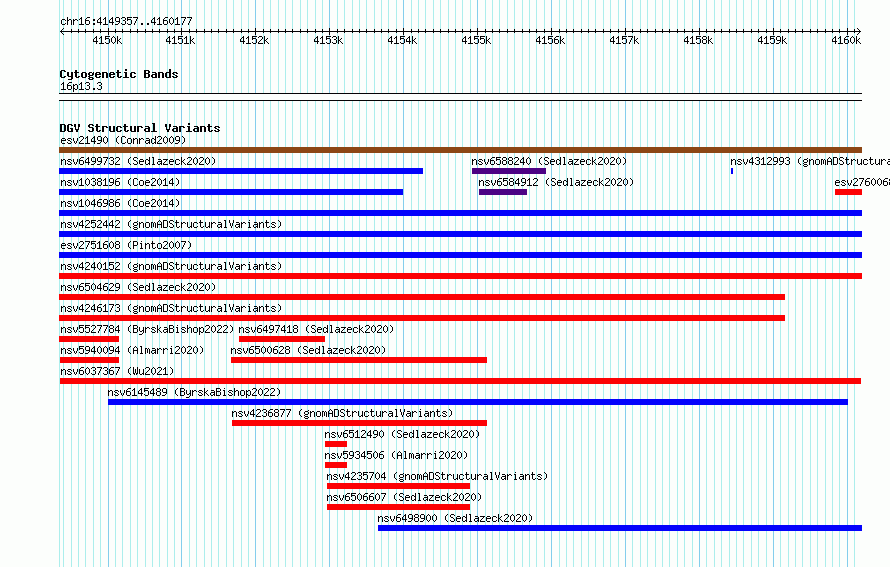Open nsv6500628 (Sedlazeck2020) label
890x567 pixels.
(308, 350)
